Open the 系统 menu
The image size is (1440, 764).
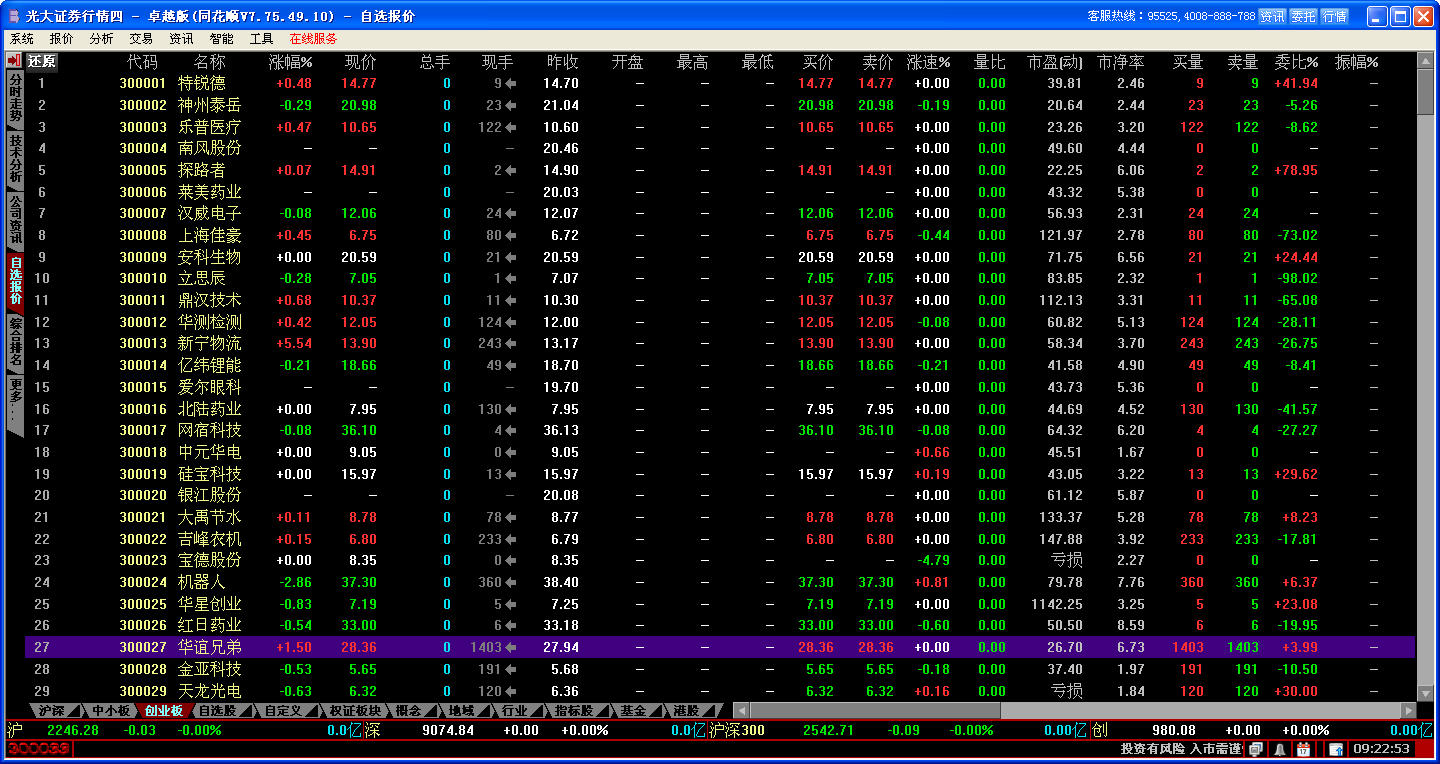22,39
